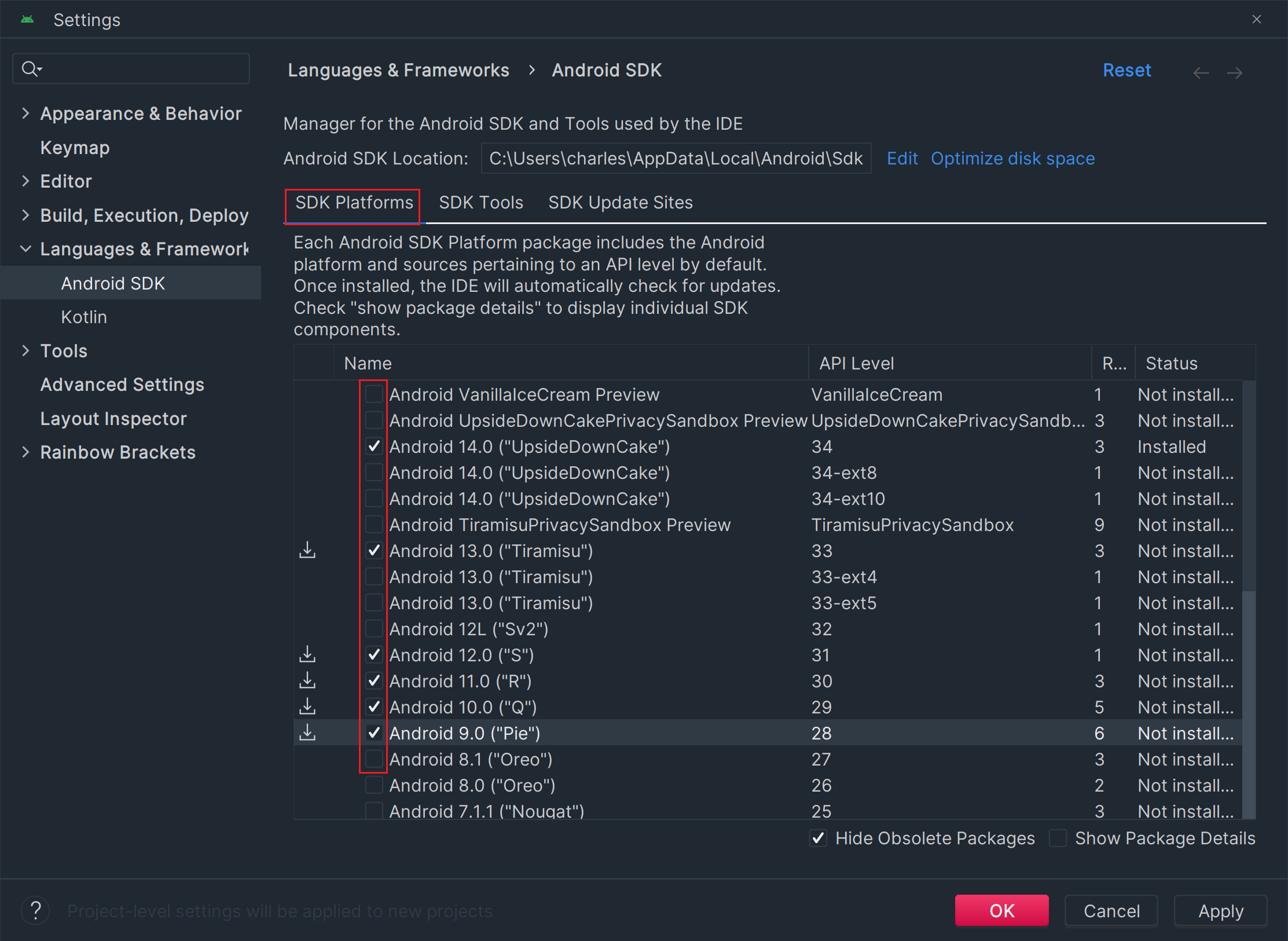Check Android 8.1 Oreo checkbox

coord(374,759)
